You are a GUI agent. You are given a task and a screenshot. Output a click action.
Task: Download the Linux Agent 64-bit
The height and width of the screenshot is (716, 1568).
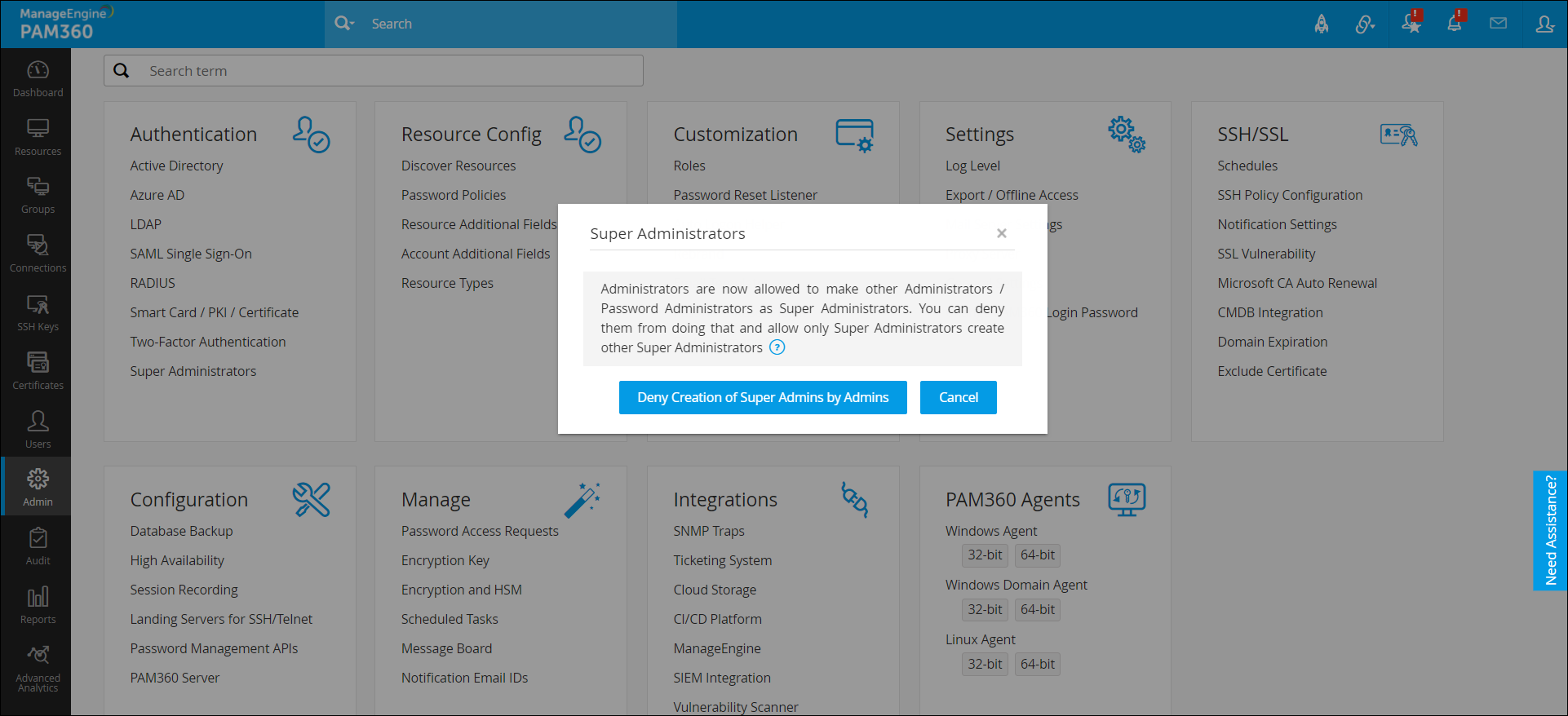click(x=1037, y=664)
